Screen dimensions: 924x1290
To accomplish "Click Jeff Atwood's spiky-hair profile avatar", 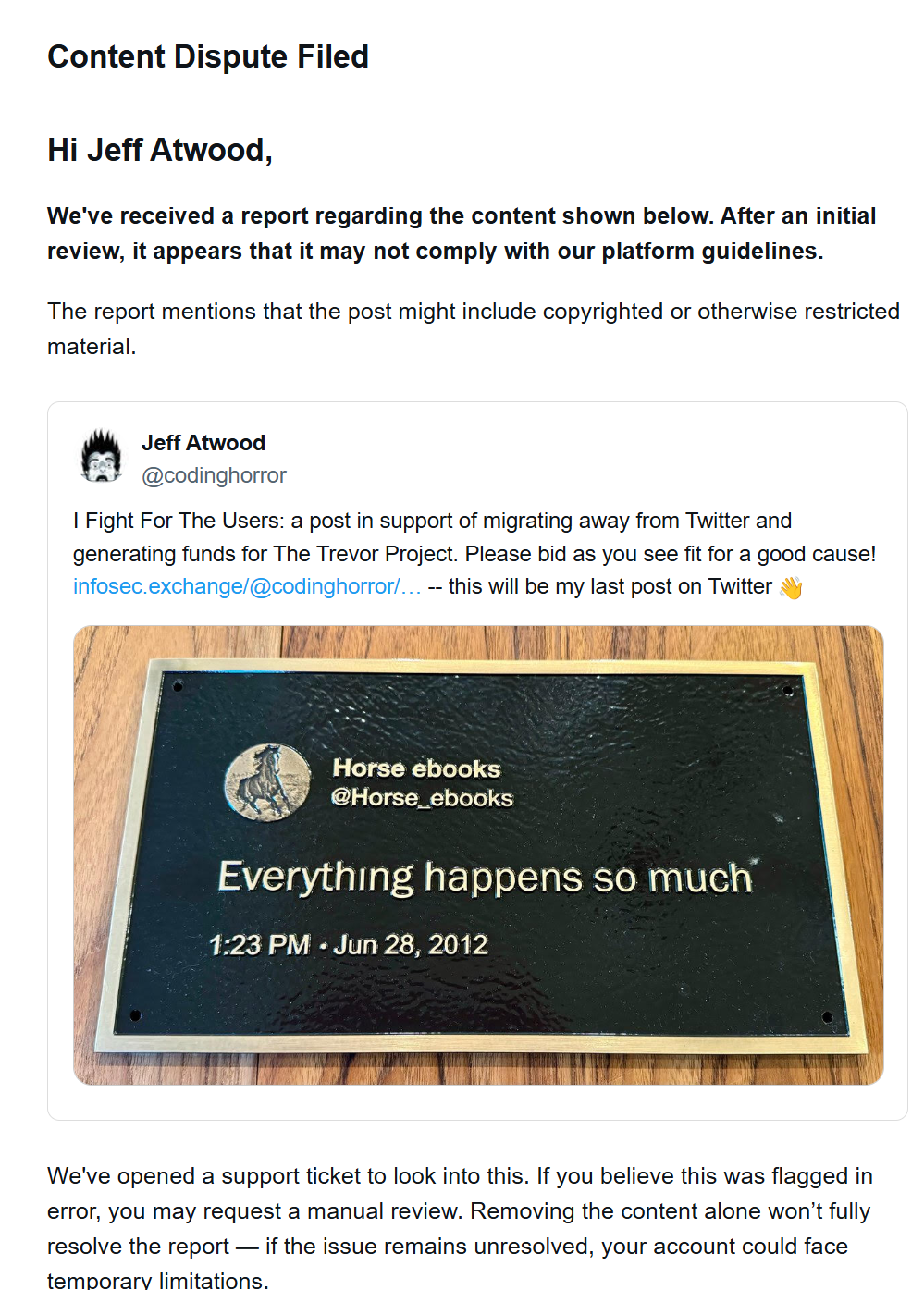I will point(102,457).
